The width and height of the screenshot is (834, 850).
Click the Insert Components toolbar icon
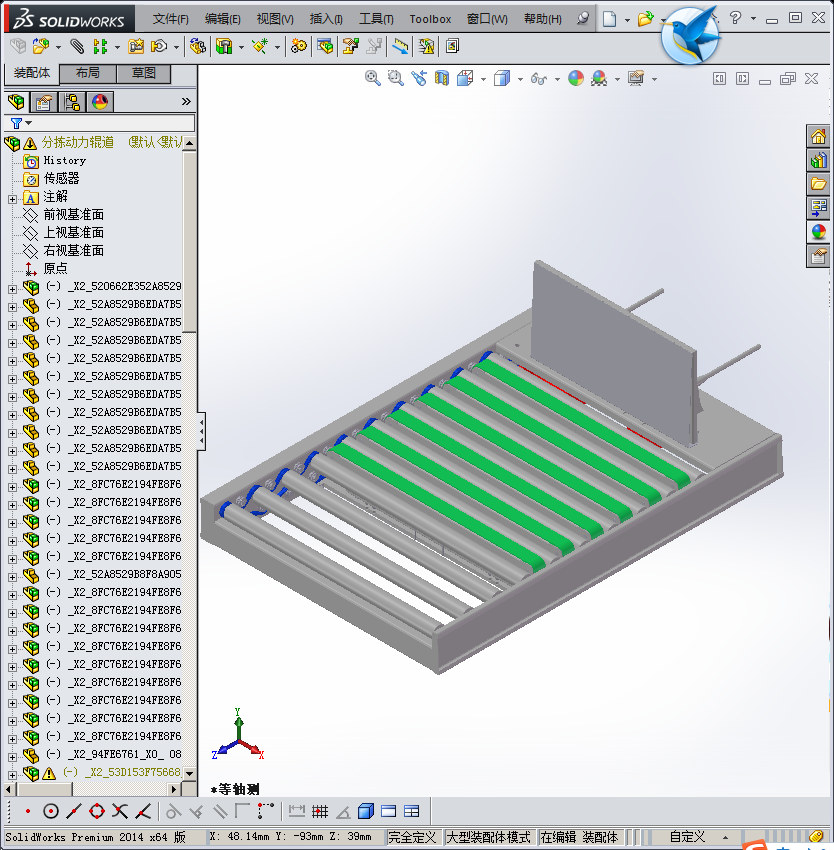click(x=40, y=47)
